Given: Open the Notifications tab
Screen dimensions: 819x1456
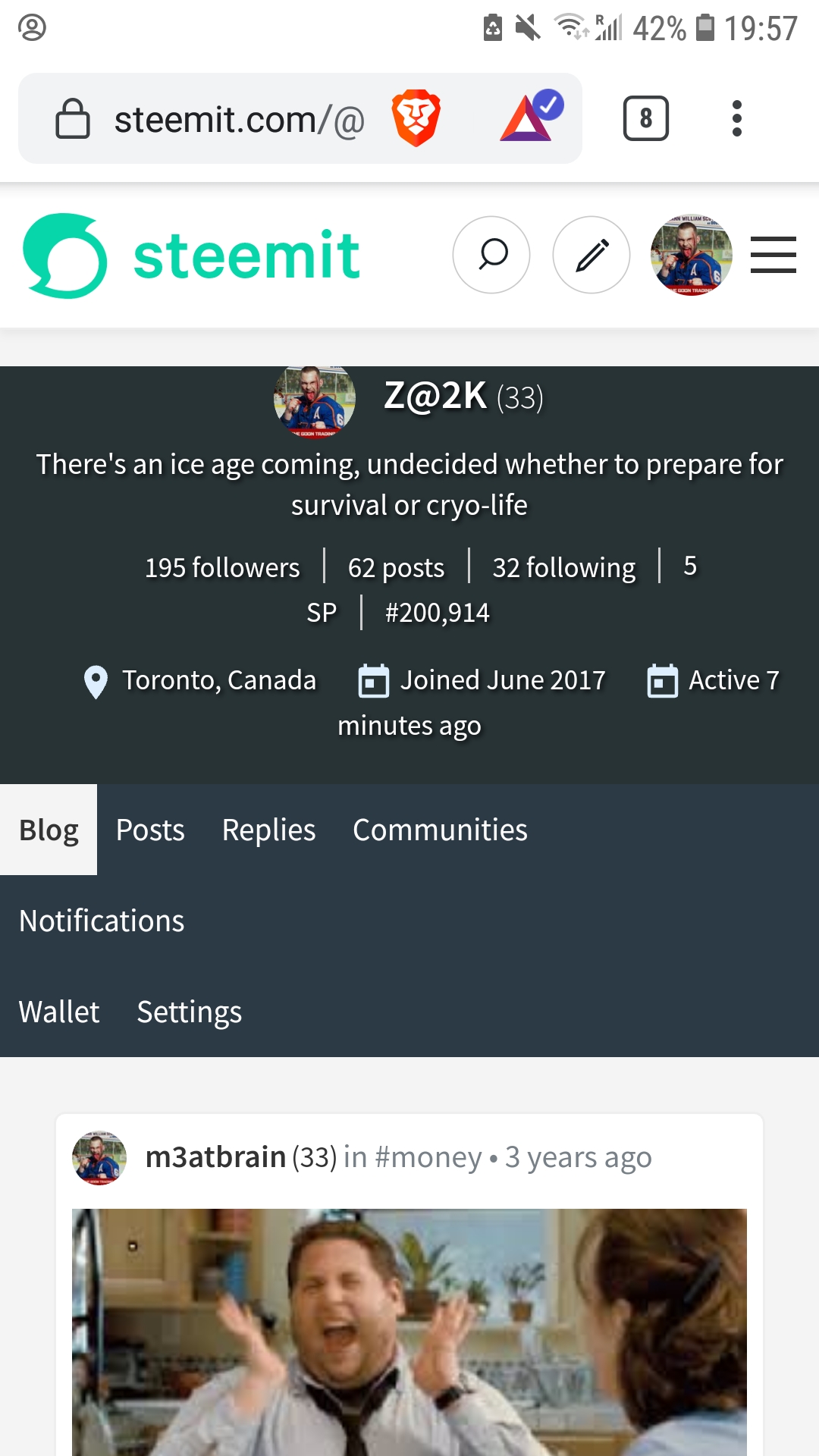Looking at the screenshot, I should (x=102, y=921).
